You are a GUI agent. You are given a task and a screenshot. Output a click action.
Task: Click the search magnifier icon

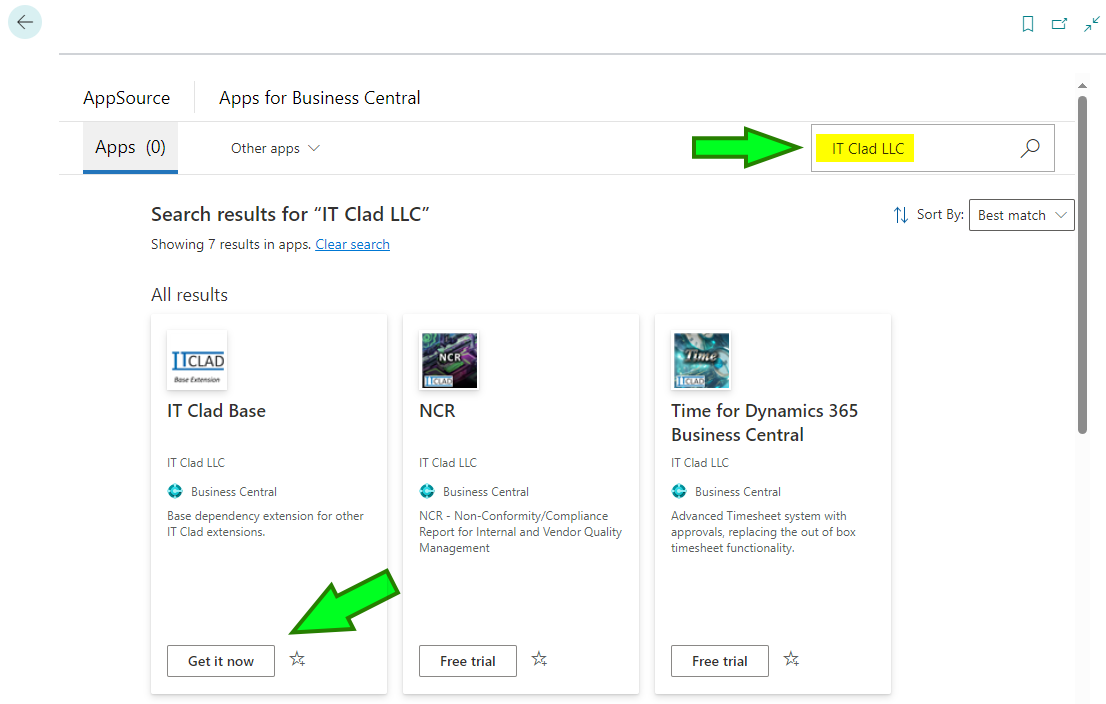click(1029, 147)
